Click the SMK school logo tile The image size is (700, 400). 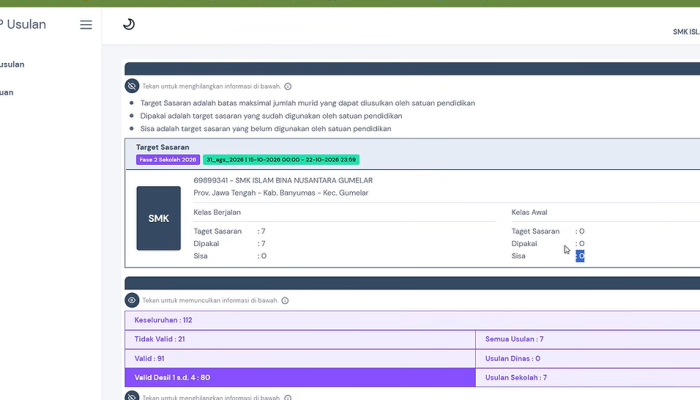pos(158,218)
